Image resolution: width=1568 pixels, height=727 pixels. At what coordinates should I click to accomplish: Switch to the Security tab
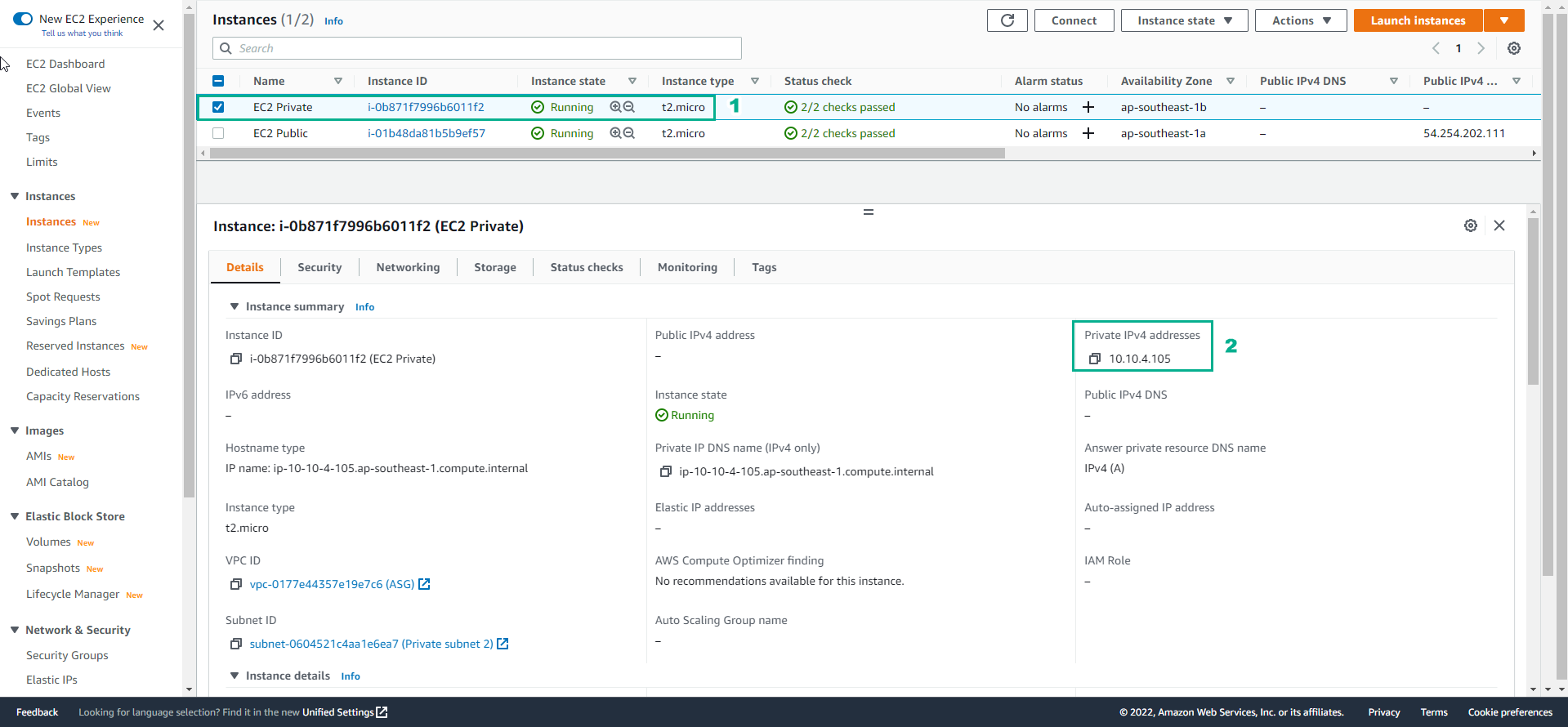(x=319, y=267)
